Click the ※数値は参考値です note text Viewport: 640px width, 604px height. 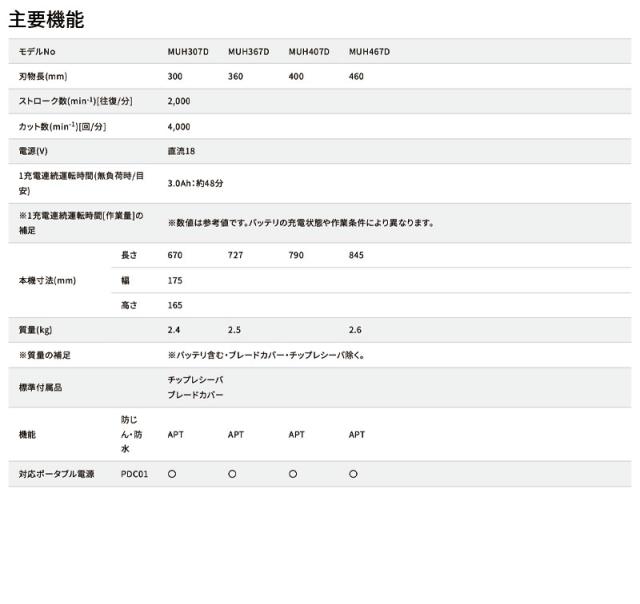[301, 223]
